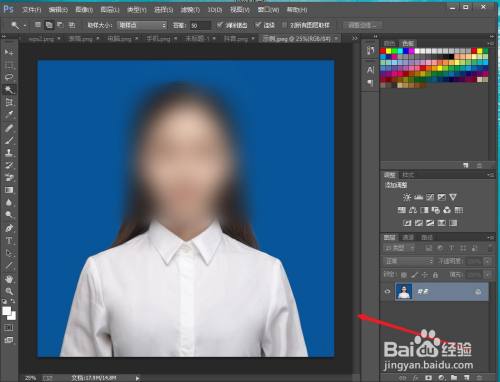Switch to the Color tab beside Swatches

point(389,43)
